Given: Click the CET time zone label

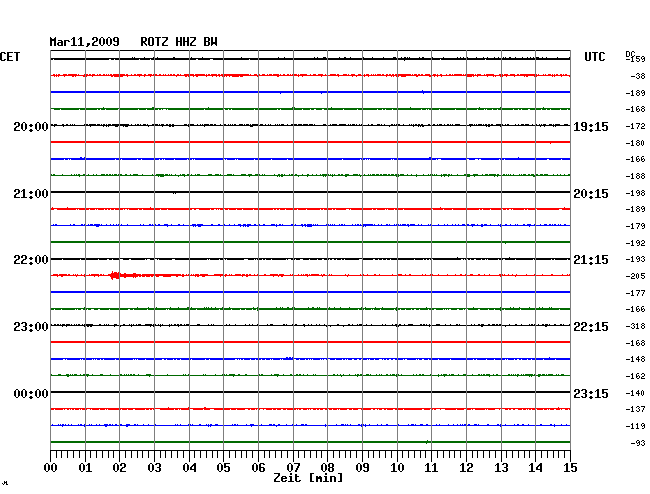Looking at the screenshot, I should [x=10, y=57].
